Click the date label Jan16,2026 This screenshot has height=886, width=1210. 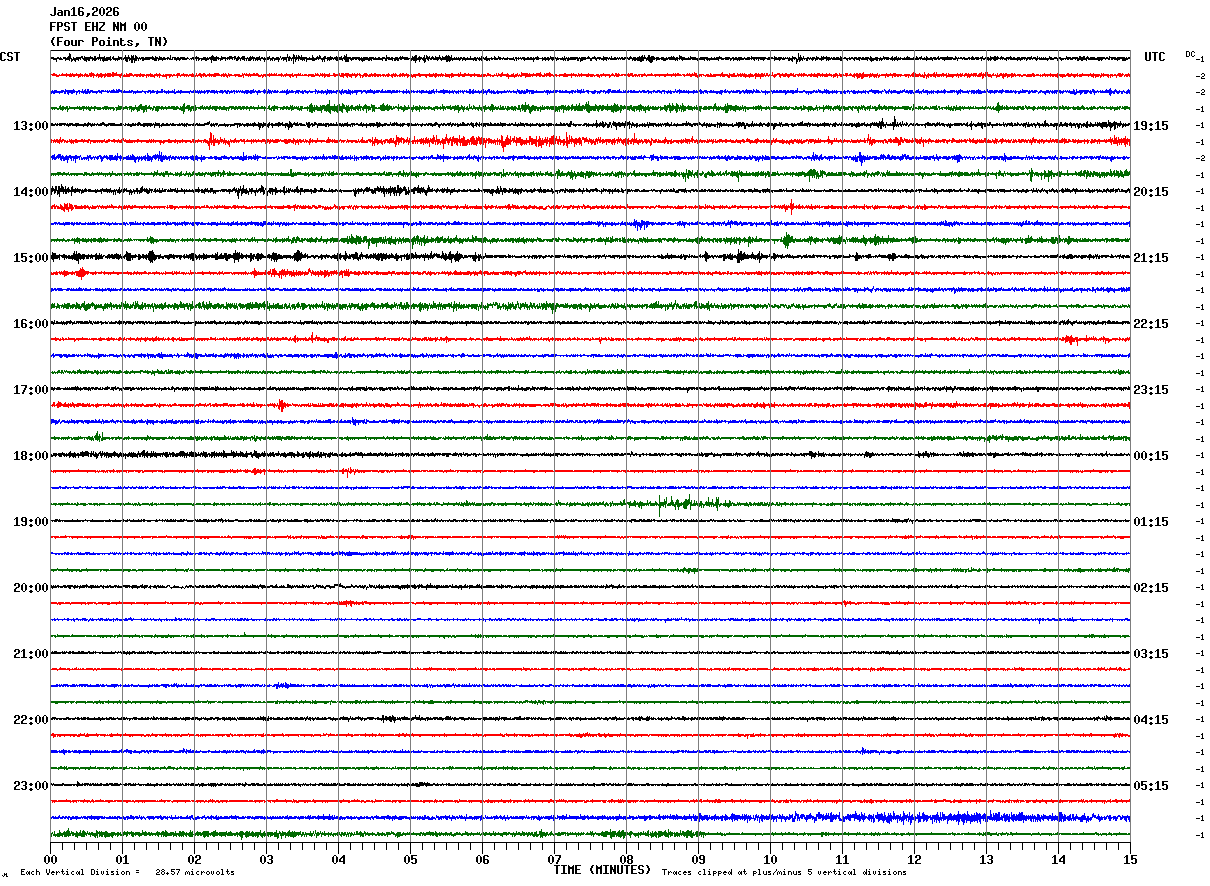[x=84, y=12]
